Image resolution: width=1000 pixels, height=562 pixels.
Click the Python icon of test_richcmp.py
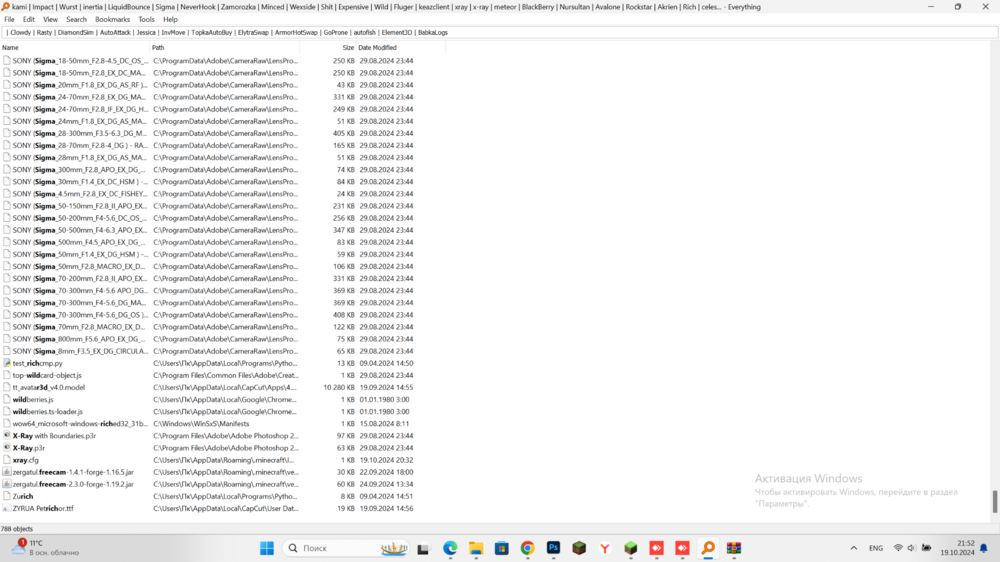(7, 363)
